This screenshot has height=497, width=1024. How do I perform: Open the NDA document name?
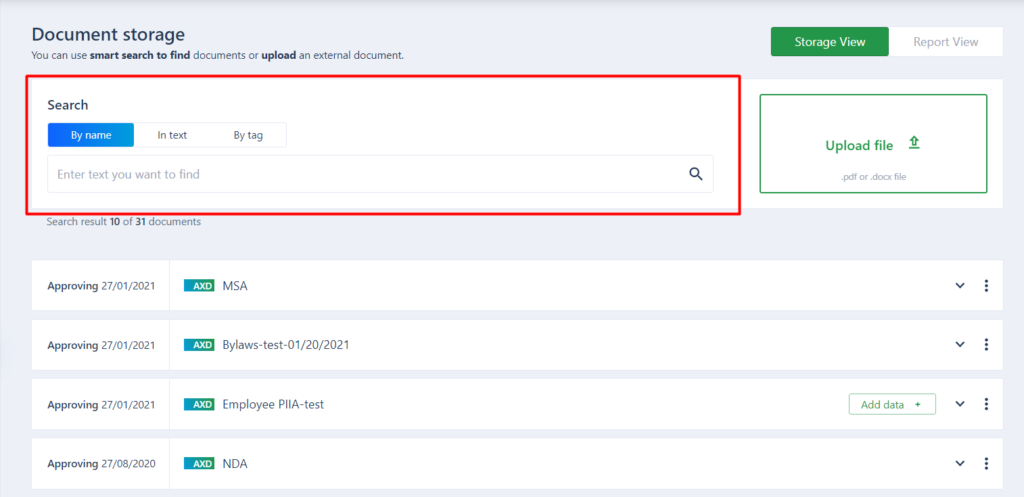pos(235,464)
